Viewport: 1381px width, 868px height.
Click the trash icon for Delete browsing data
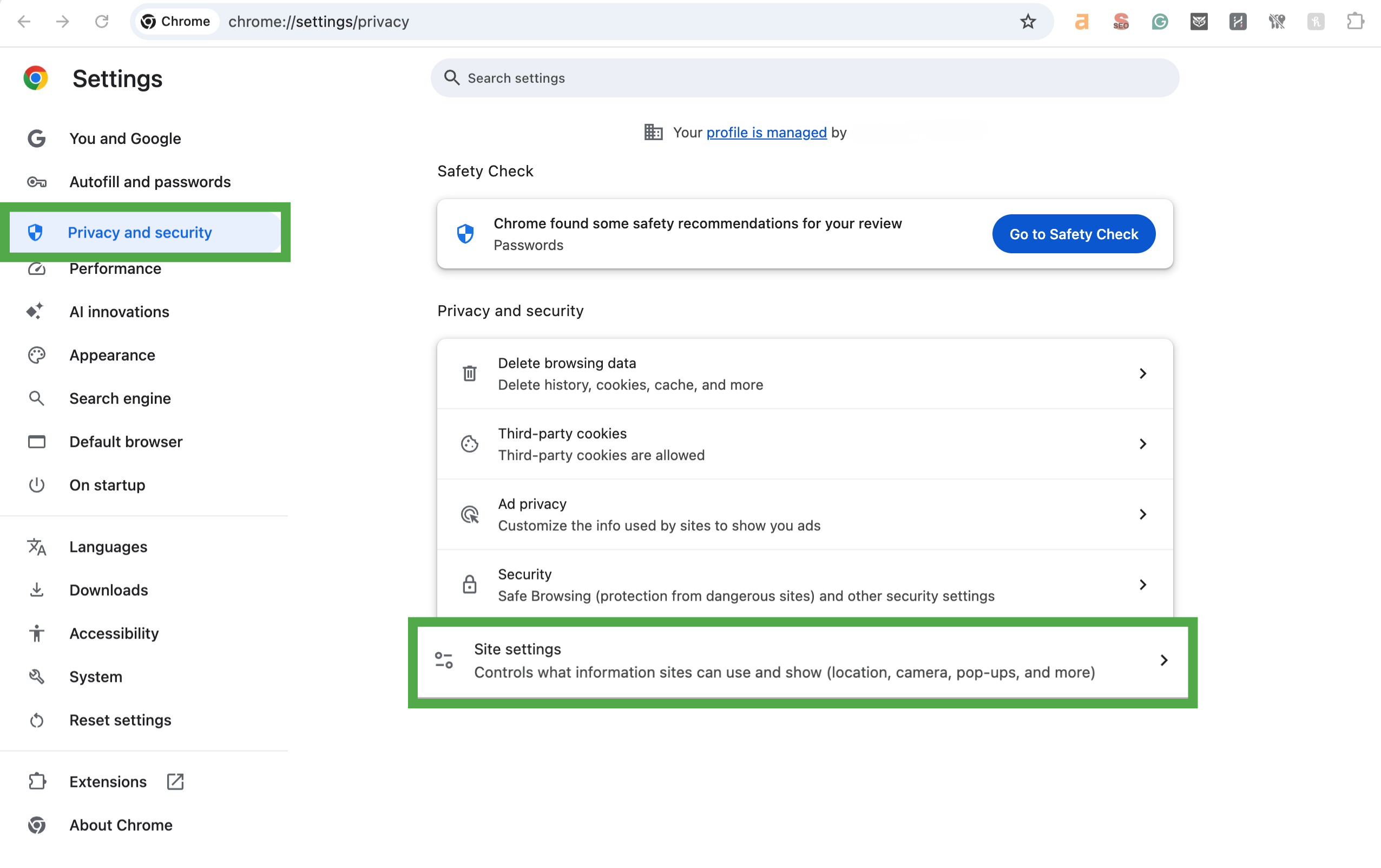[x=470, y=373]
